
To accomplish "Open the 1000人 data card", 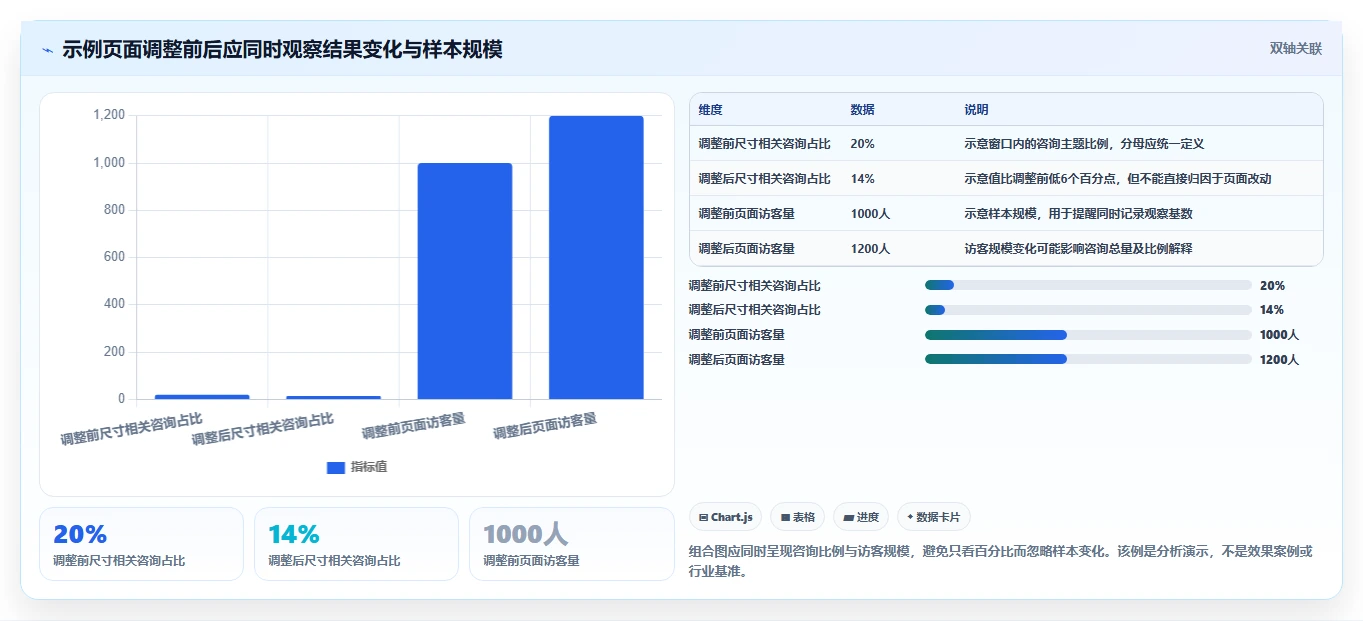I will coord(571,544).
